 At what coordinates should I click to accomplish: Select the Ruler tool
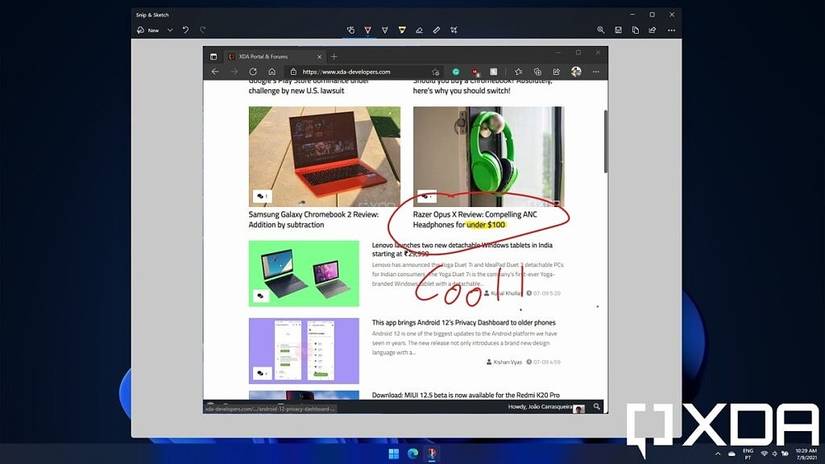point(436,30)
